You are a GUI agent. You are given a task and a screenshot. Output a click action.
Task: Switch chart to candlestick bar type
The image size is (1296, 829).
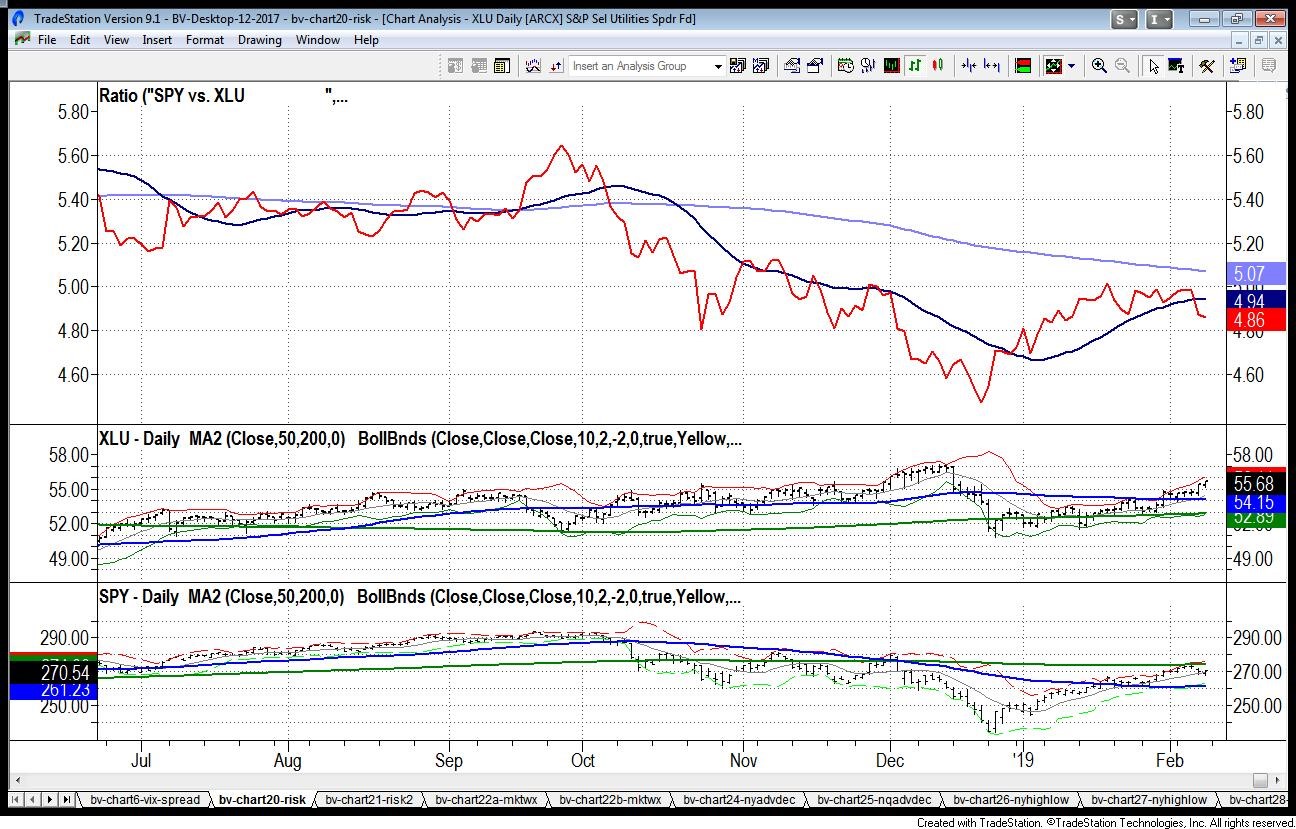coord(938,66)
